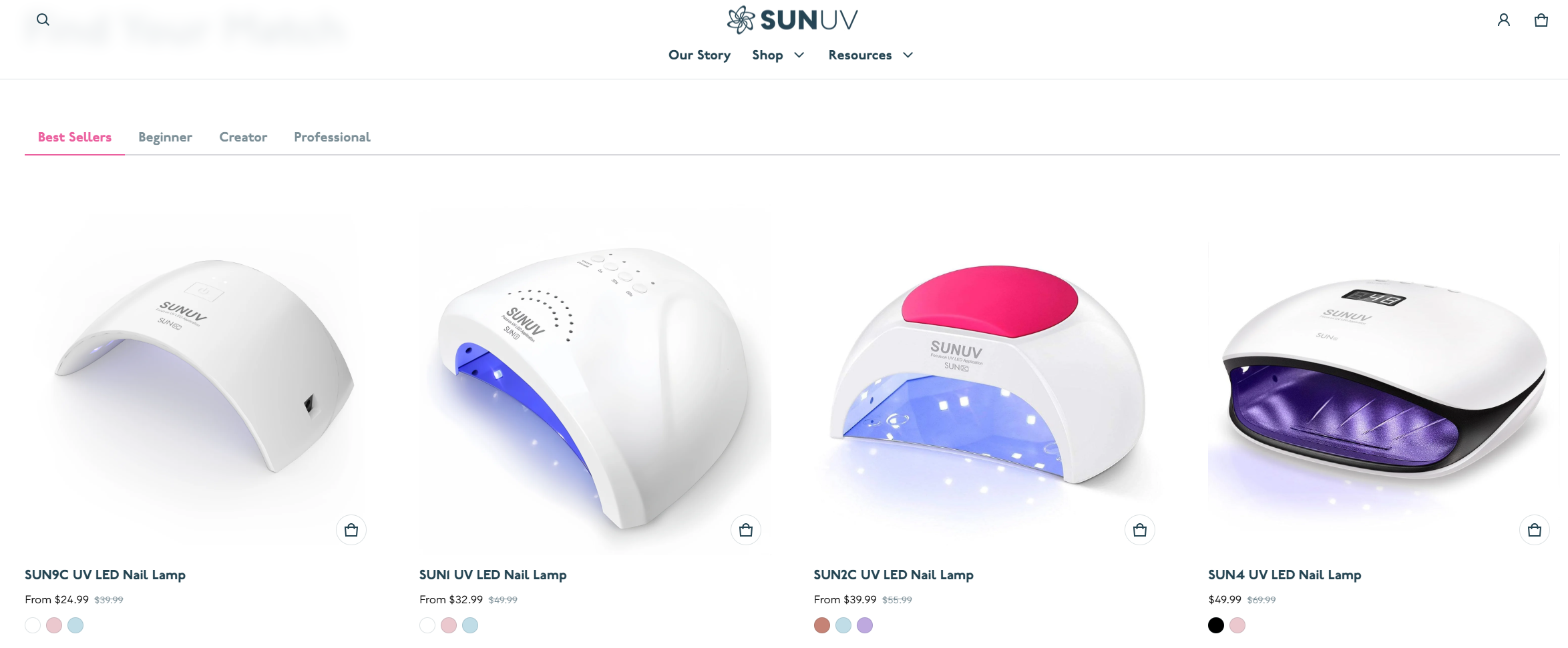This screenshot has height=648, width=1568.
Task: Open the Our Story page
Action: pos(699,55)
